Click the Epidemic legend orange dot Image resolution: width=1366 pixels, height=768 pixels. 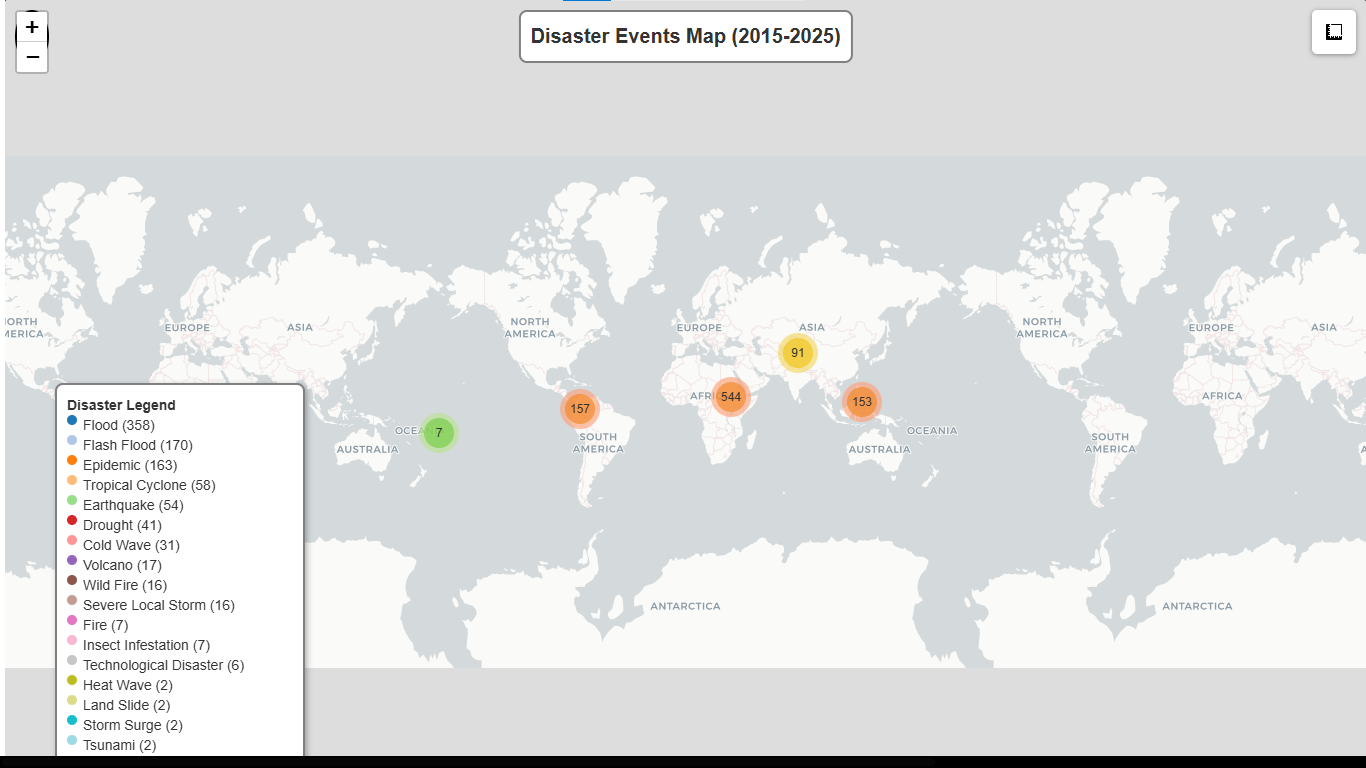click(72, 460)
